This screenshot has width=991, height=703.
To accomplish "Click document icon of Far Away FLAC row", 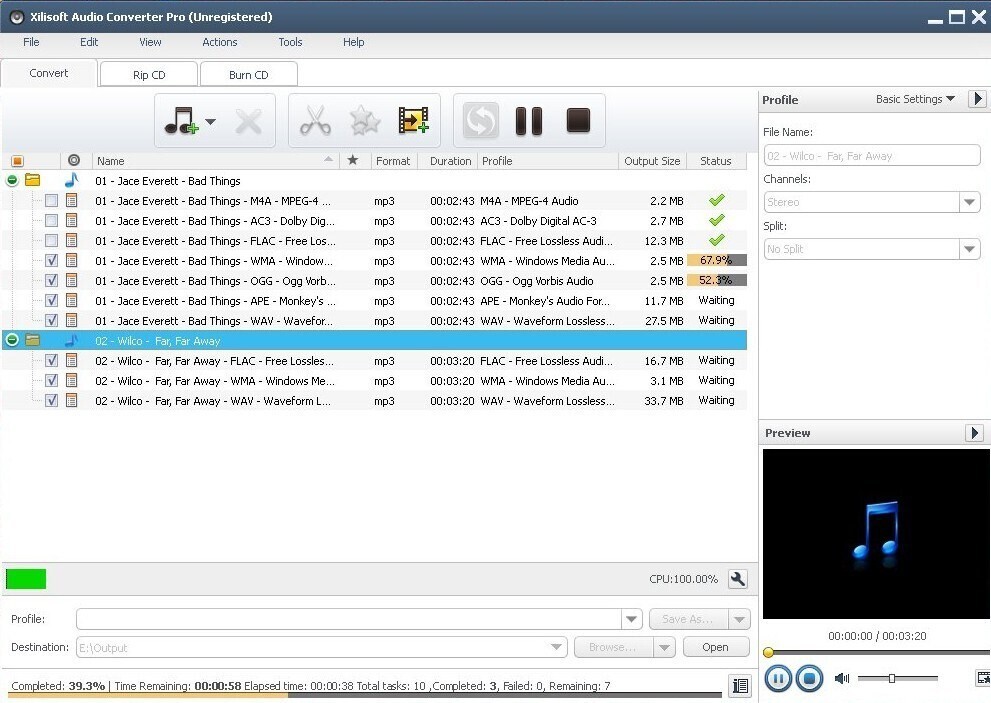I will point(71,360).
